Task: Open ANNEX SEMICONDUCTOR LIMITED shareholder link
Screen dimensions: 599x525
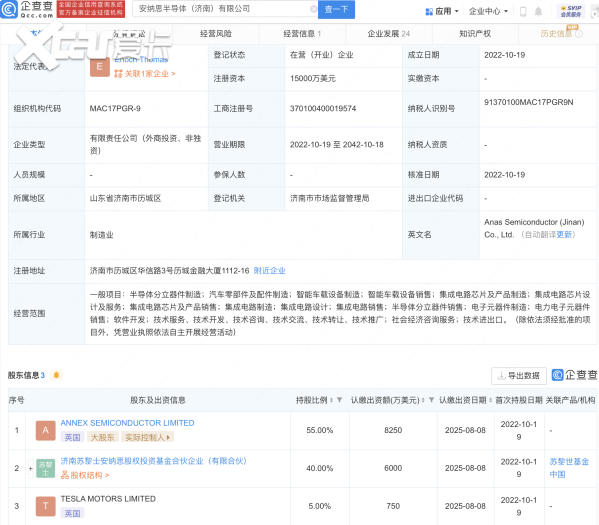Action: 127,423
